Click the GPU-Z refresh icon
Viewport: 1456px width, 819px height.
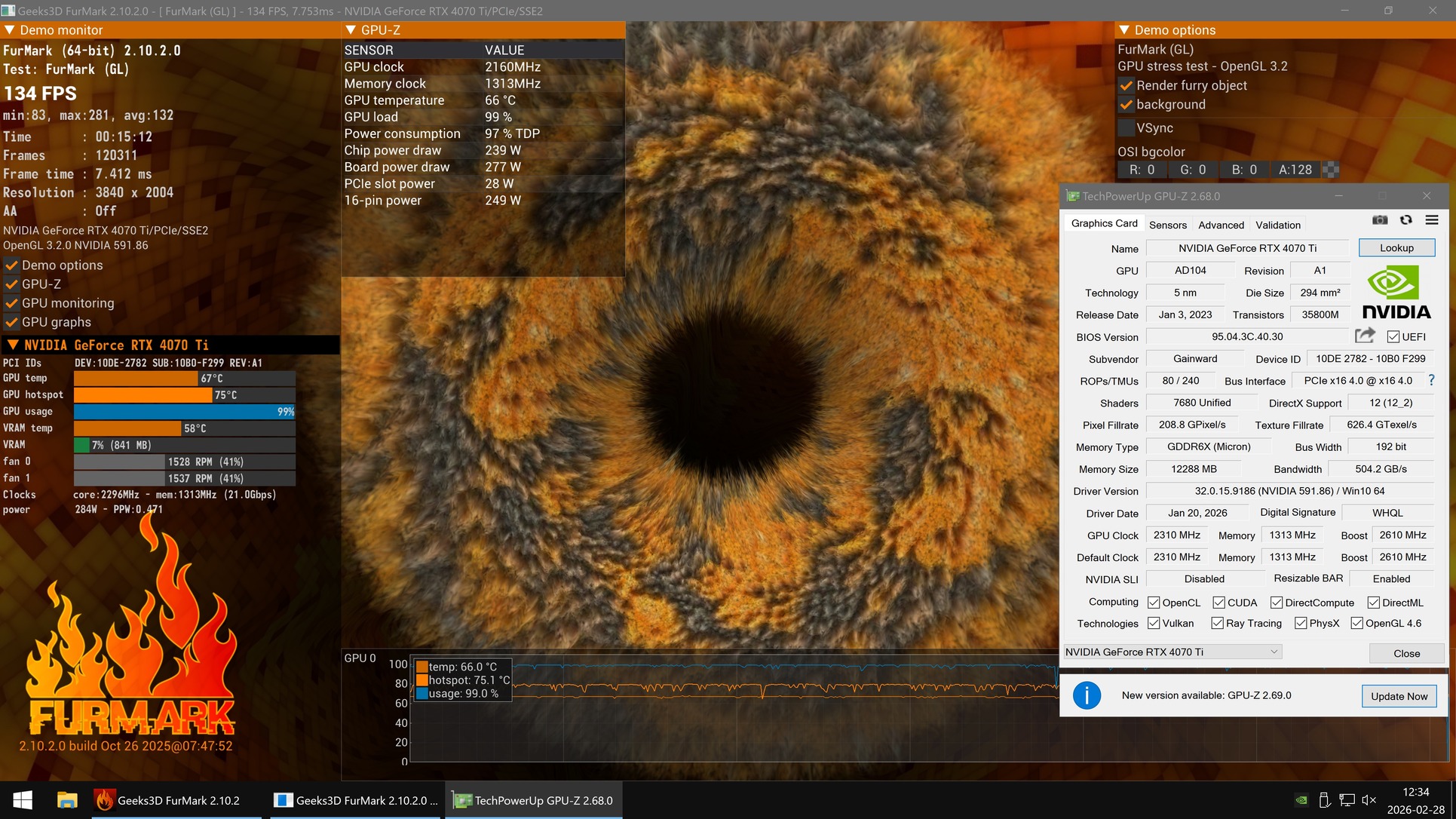click(1406, 220)
